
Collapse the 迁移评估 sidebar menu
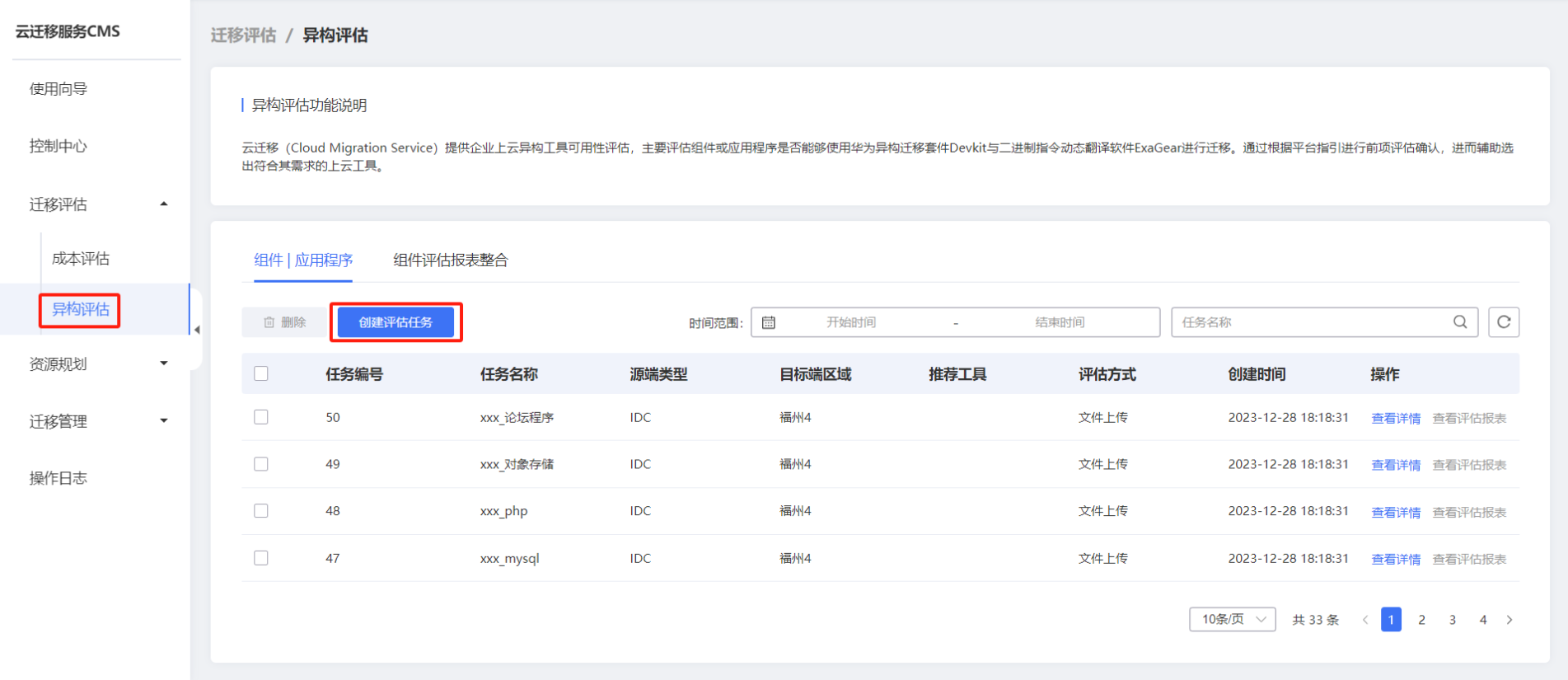tap(164, 204)
